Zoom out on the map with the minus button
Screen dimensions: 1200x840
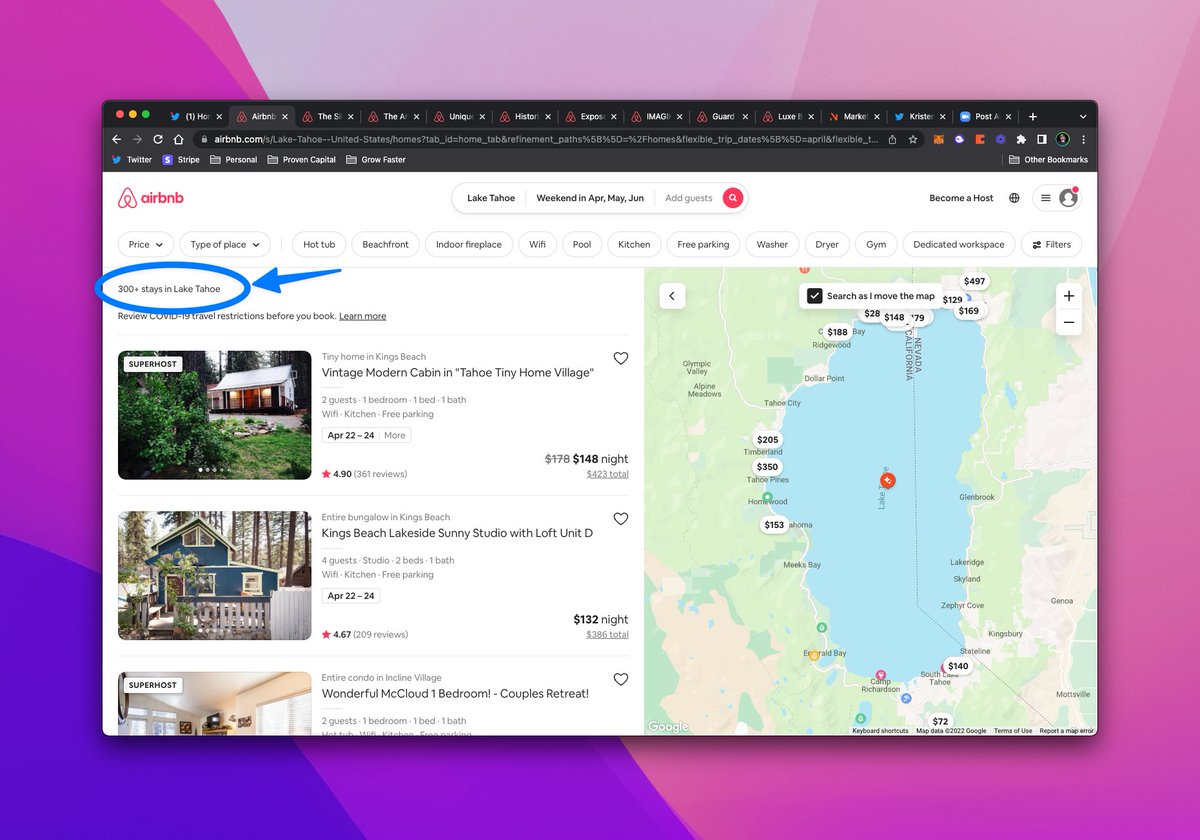click(x=1069, y=322)
